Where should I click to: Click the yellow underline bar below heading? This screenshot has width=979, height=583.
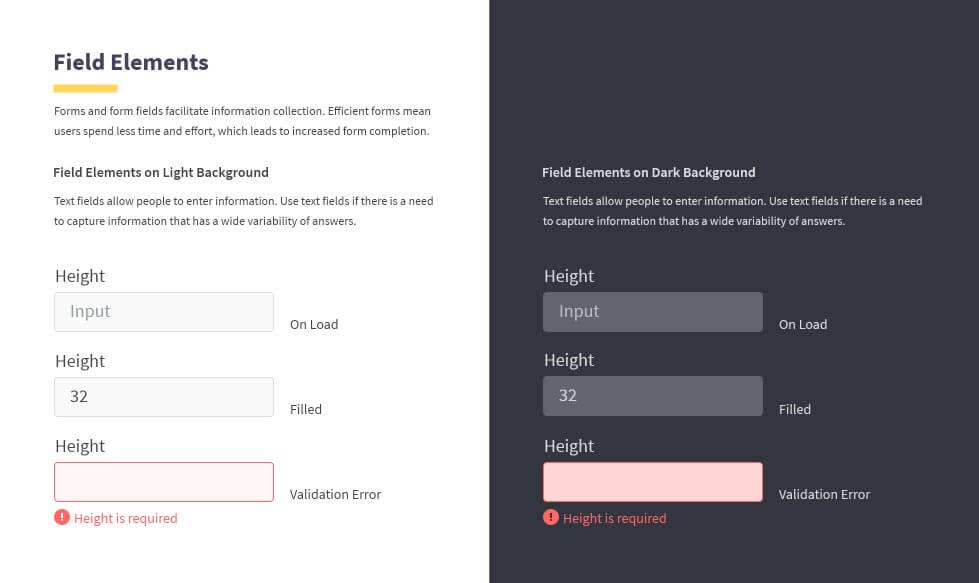point(86,88)
